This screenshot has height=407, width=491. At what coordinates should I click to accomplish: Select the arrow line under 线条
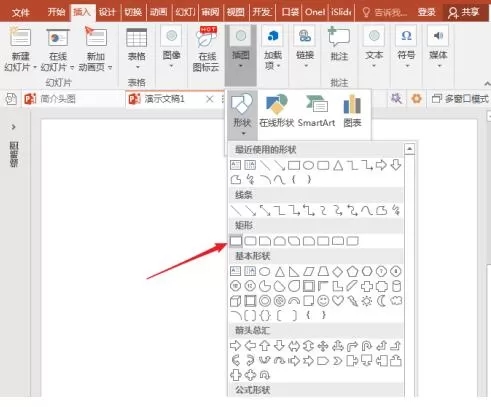tap(250, 210)
